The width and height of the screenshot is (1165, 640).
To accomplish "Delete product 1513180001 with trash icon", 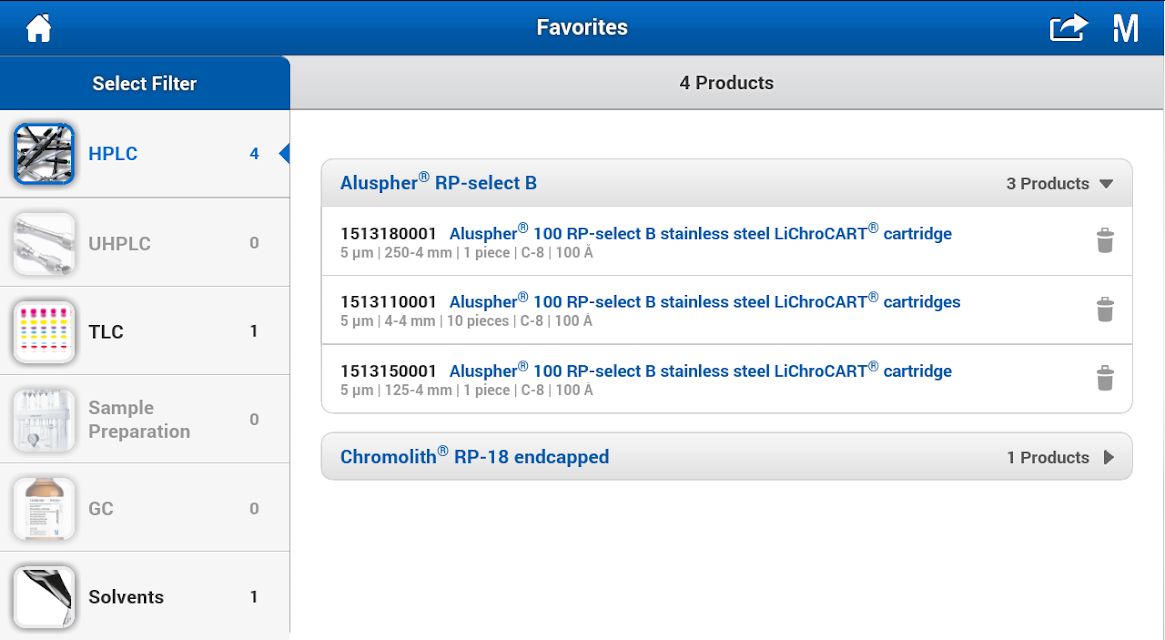I will click(x=1105, y=241).
